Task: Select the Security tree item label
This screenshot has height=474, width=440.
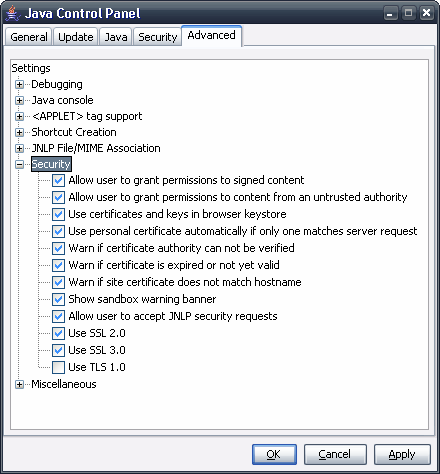Action: pyautogui.click(x=51, y=164)
